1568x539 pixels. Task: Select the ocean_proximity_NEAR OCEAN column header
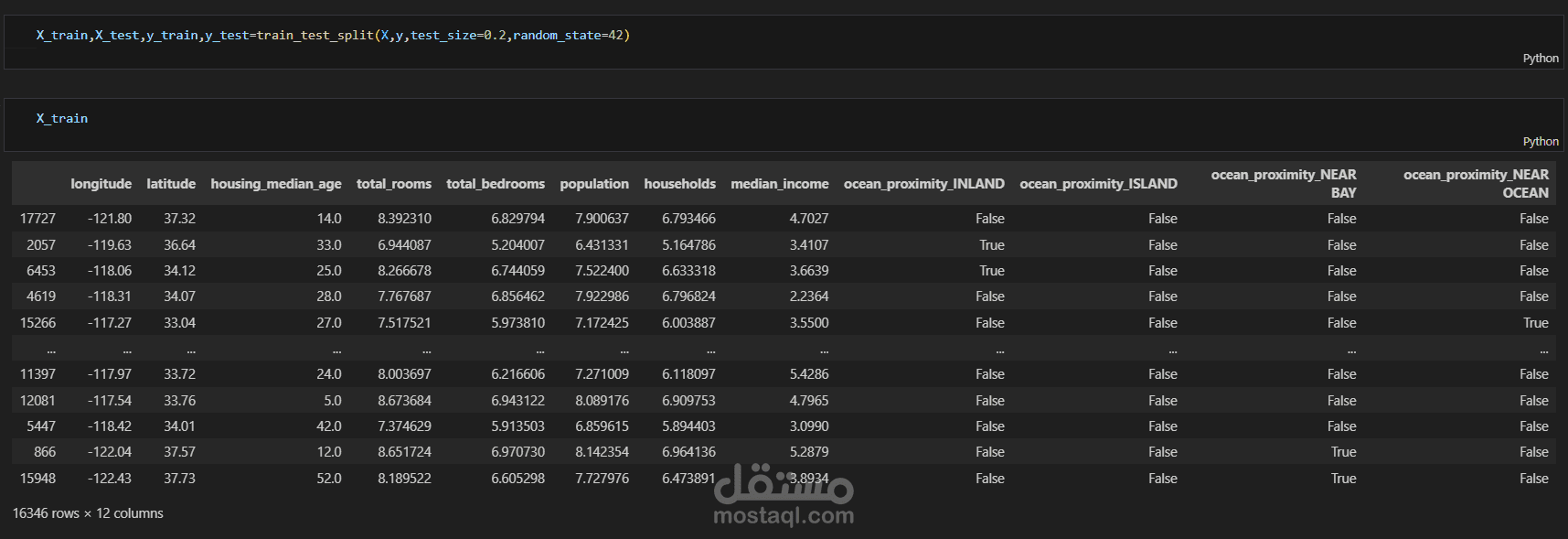click(1476, 184)
